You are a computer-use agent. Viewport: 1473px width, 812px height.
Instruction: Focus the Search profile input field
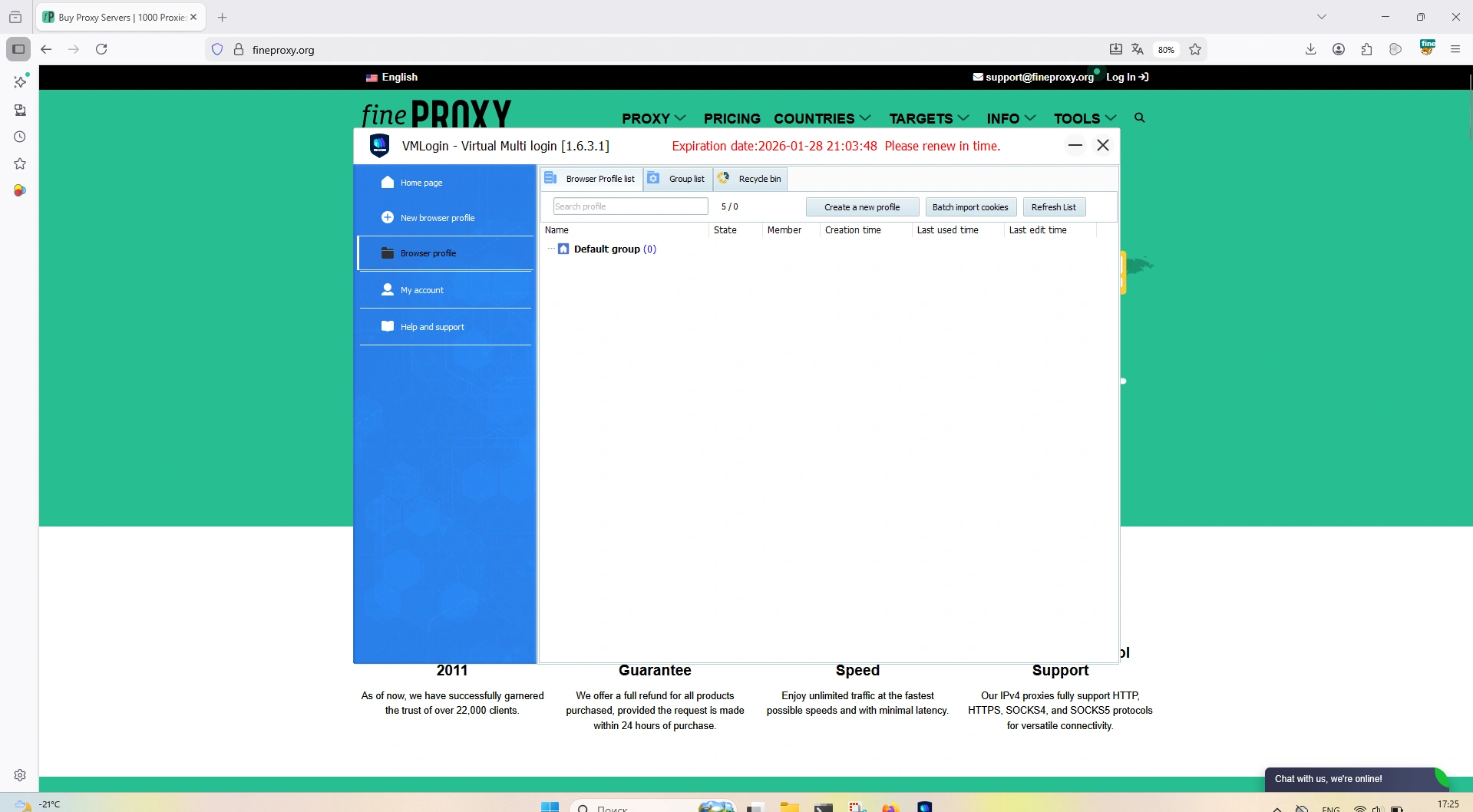[x=630, y=206]
